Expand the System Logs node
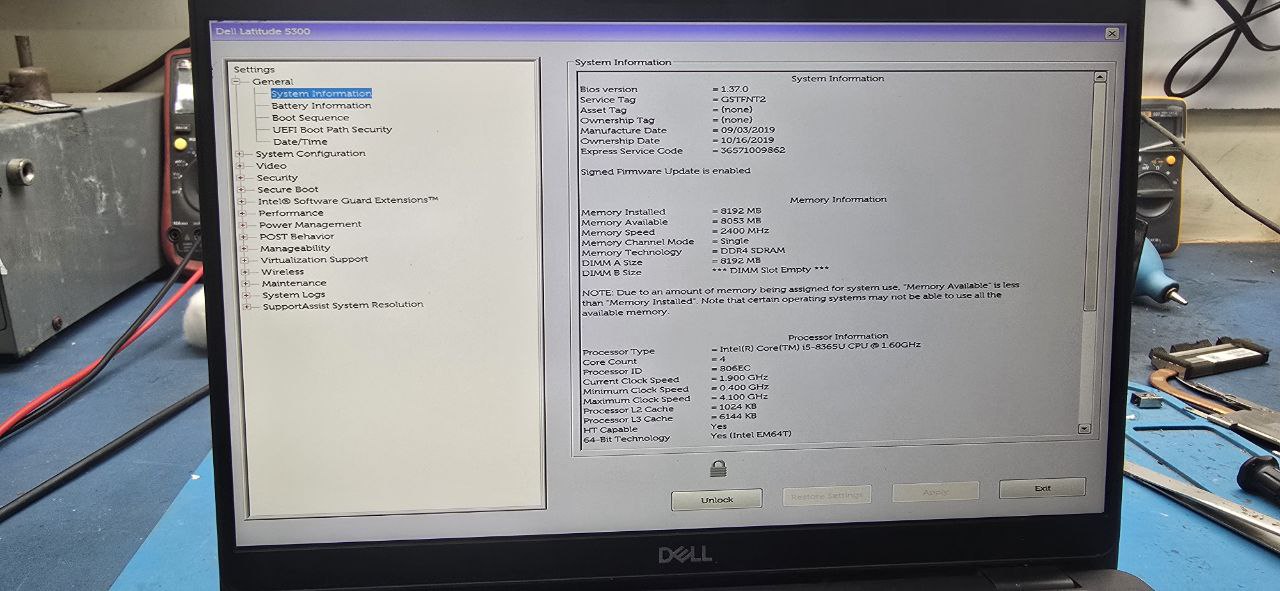The image size is (1280, 591). [x=246, y=295]
